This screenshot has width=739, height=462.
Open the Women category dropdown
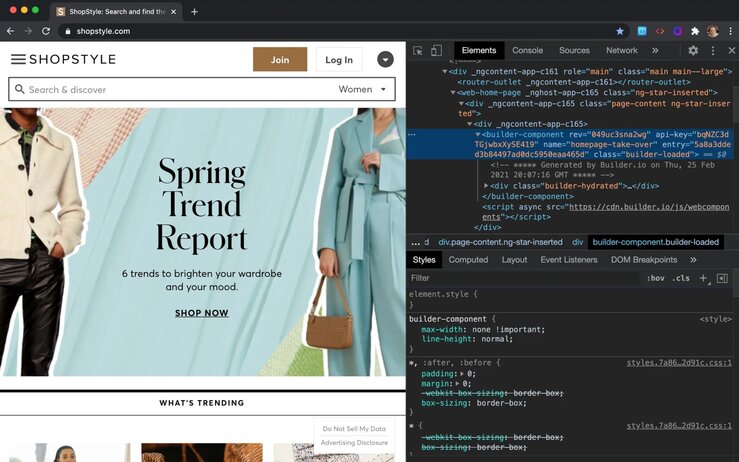[362, 89]
